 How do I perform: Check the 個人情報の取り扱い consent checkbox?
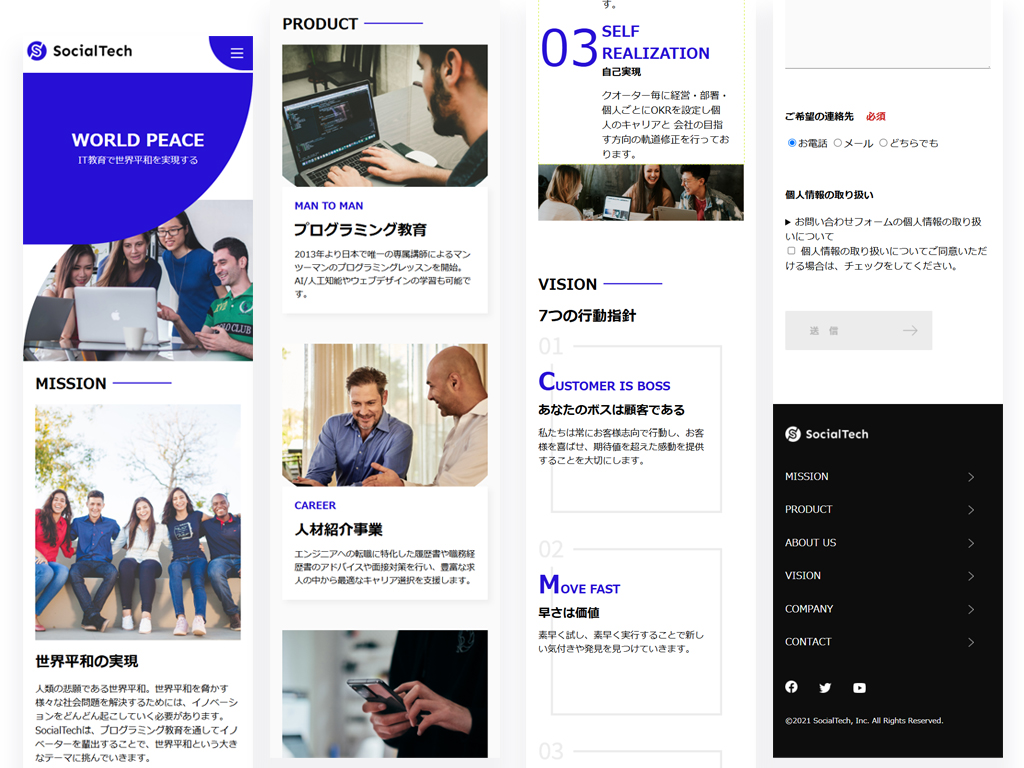(791, 251)
